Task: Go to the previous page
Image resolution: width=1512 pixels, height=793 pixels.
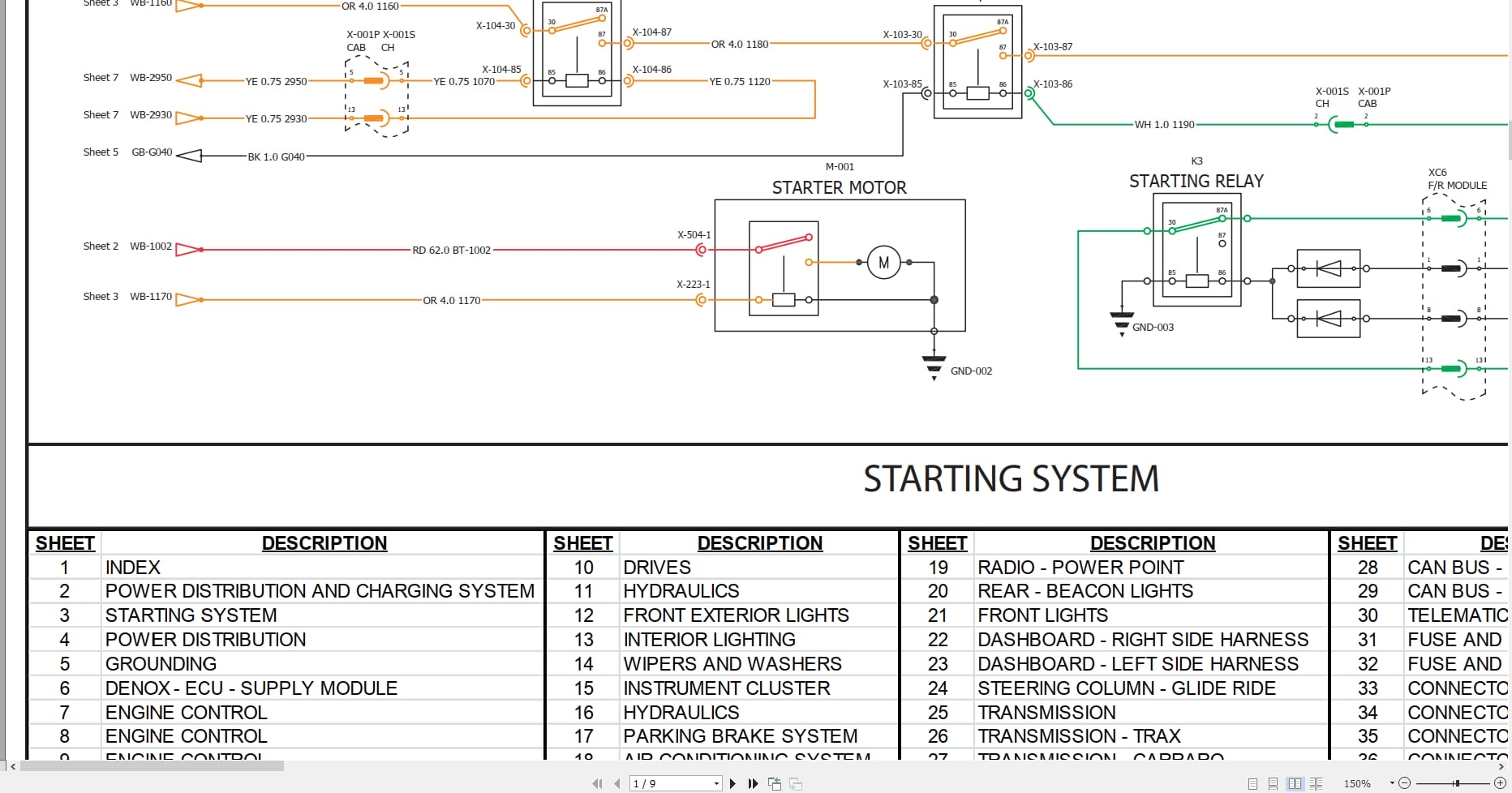Action: click(616, 783)
